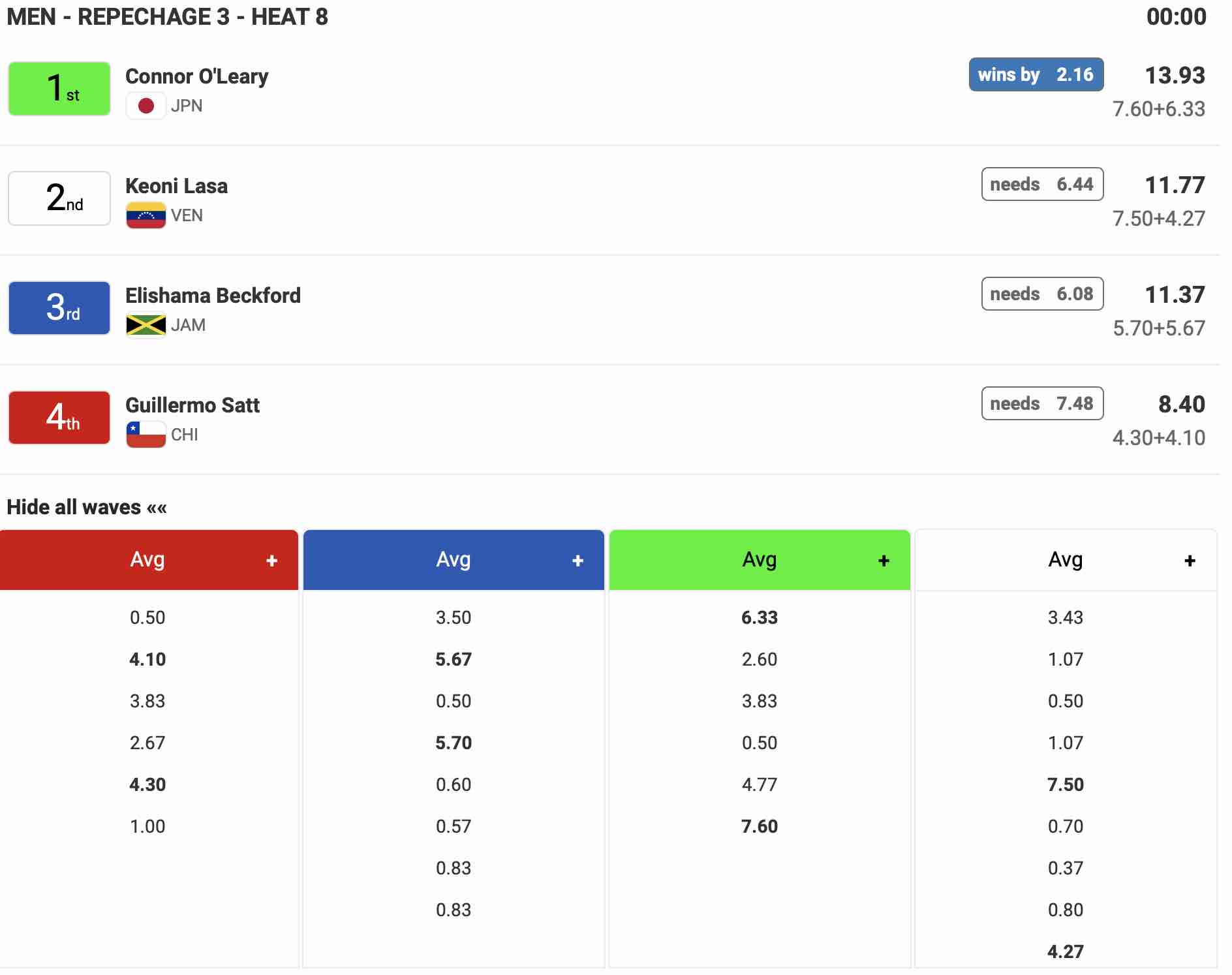Select Elishama Beckford's name
Image resolution: width=1232 pixels, height=975 pixels.
(213, 296)
